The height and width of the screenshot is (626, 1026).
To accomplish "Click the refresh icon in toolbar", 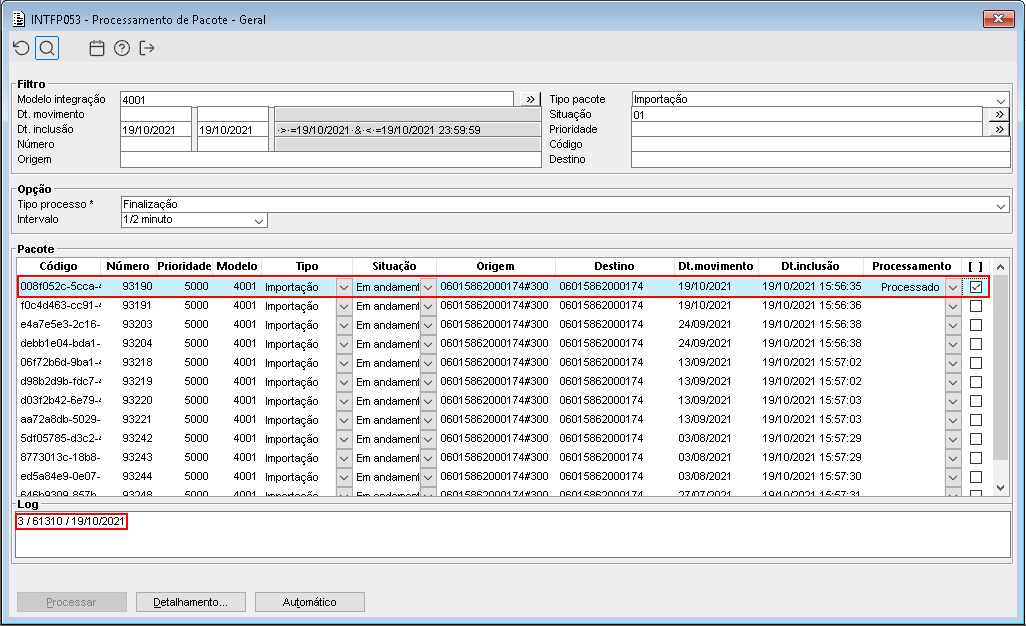I will (21, 48).
